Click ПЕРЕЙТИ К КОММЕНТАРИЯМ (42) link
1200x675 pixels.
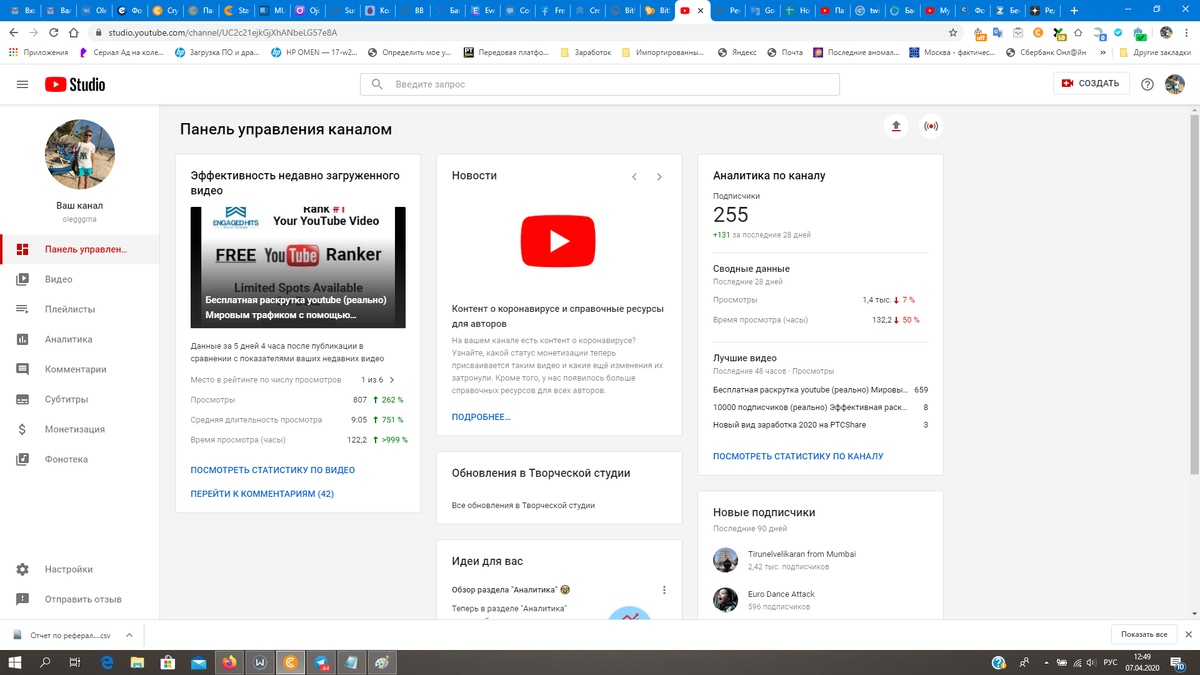262,494
